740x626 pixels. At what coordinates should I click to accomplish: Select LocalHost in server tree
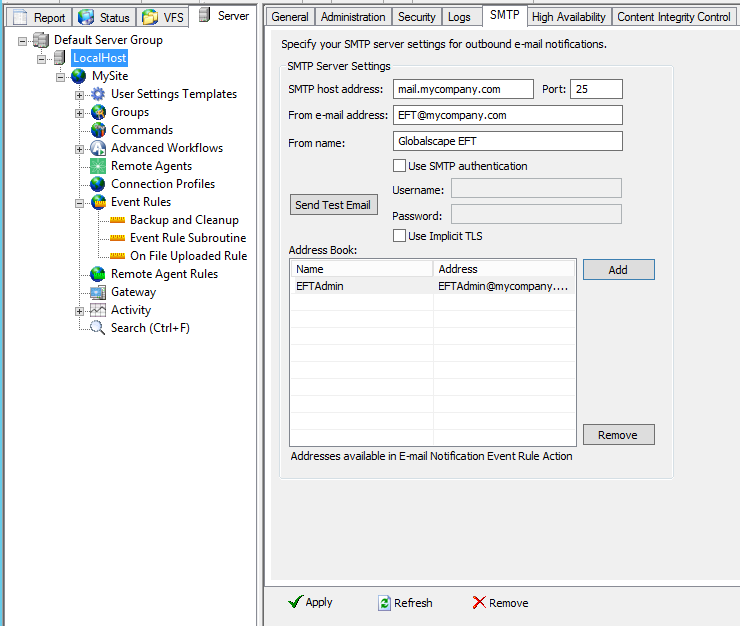100,58
